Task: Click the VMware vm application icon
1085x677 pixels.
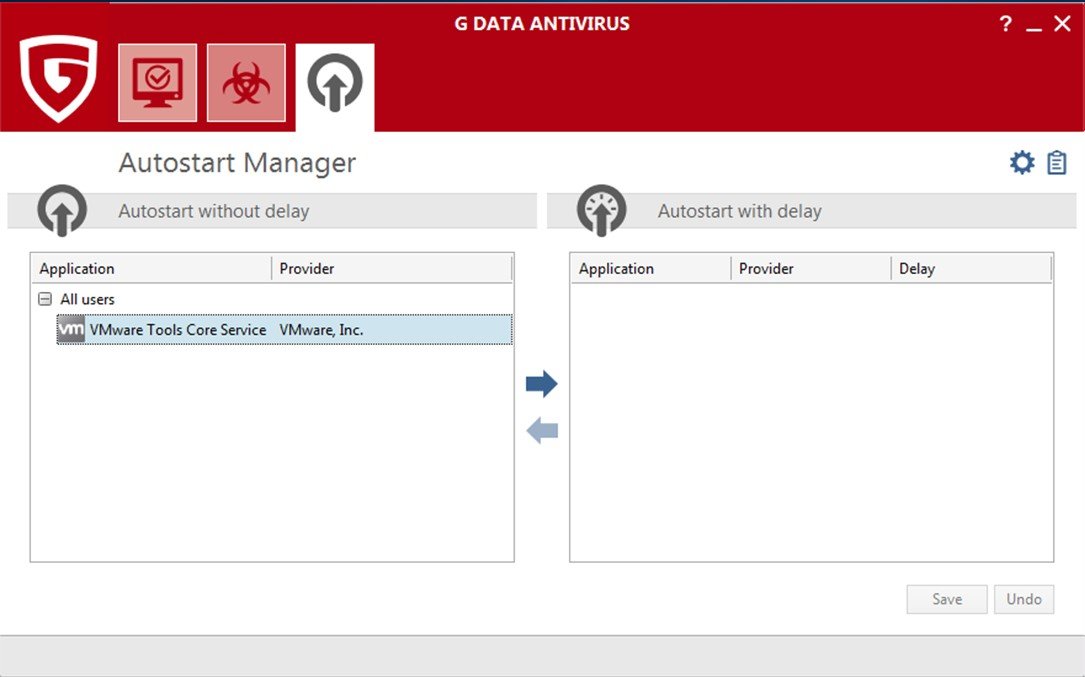Action: click(71, 330)
